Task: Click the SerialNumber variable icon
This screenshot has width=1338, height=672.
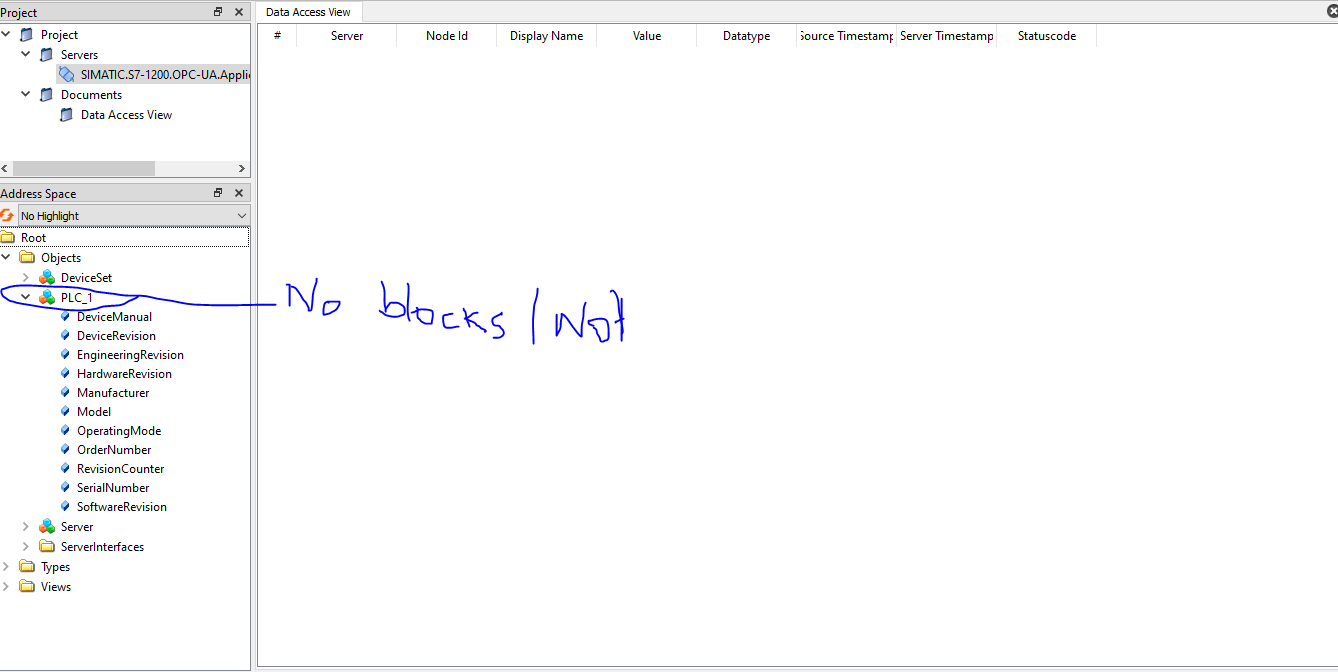Action: click(x=65, y=487)
